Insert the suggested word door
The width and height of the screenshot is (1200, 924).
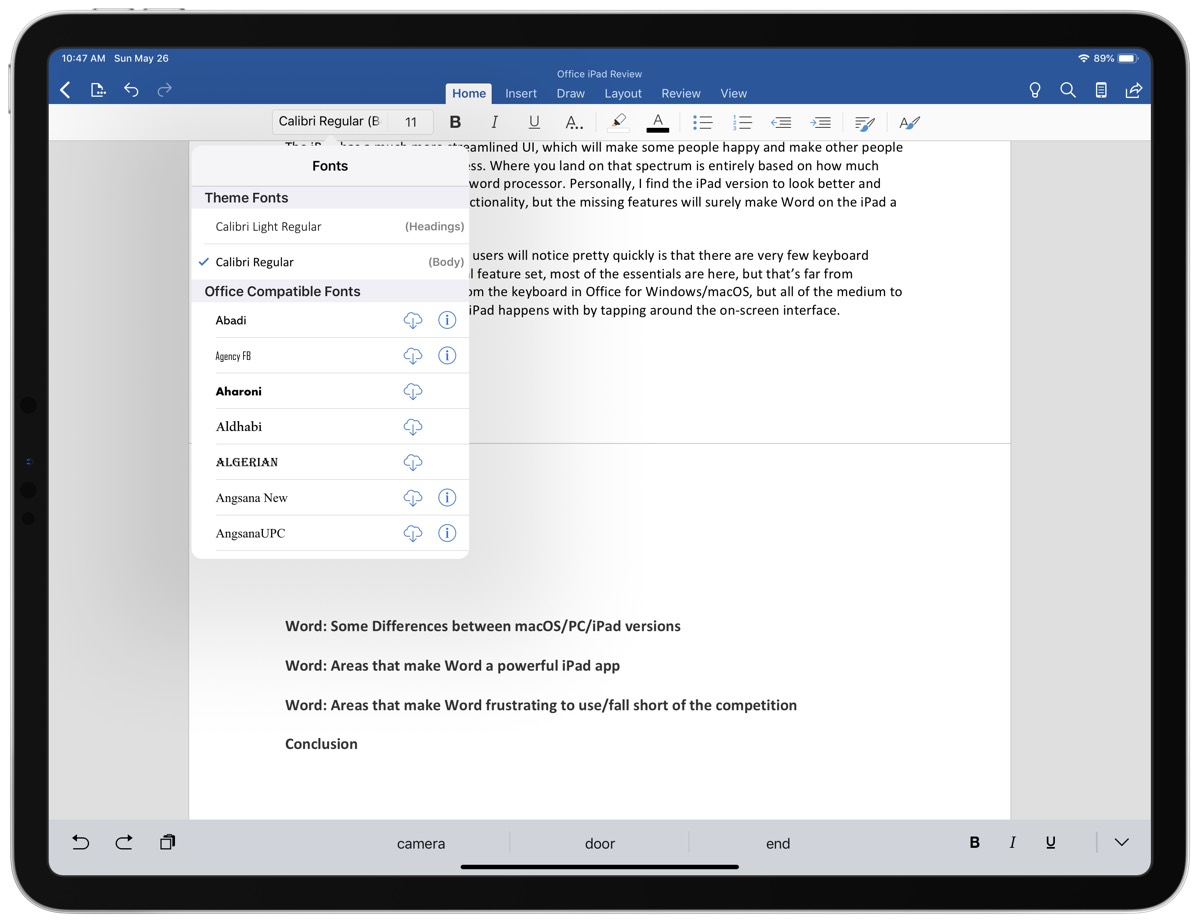(x=600, y=844)
